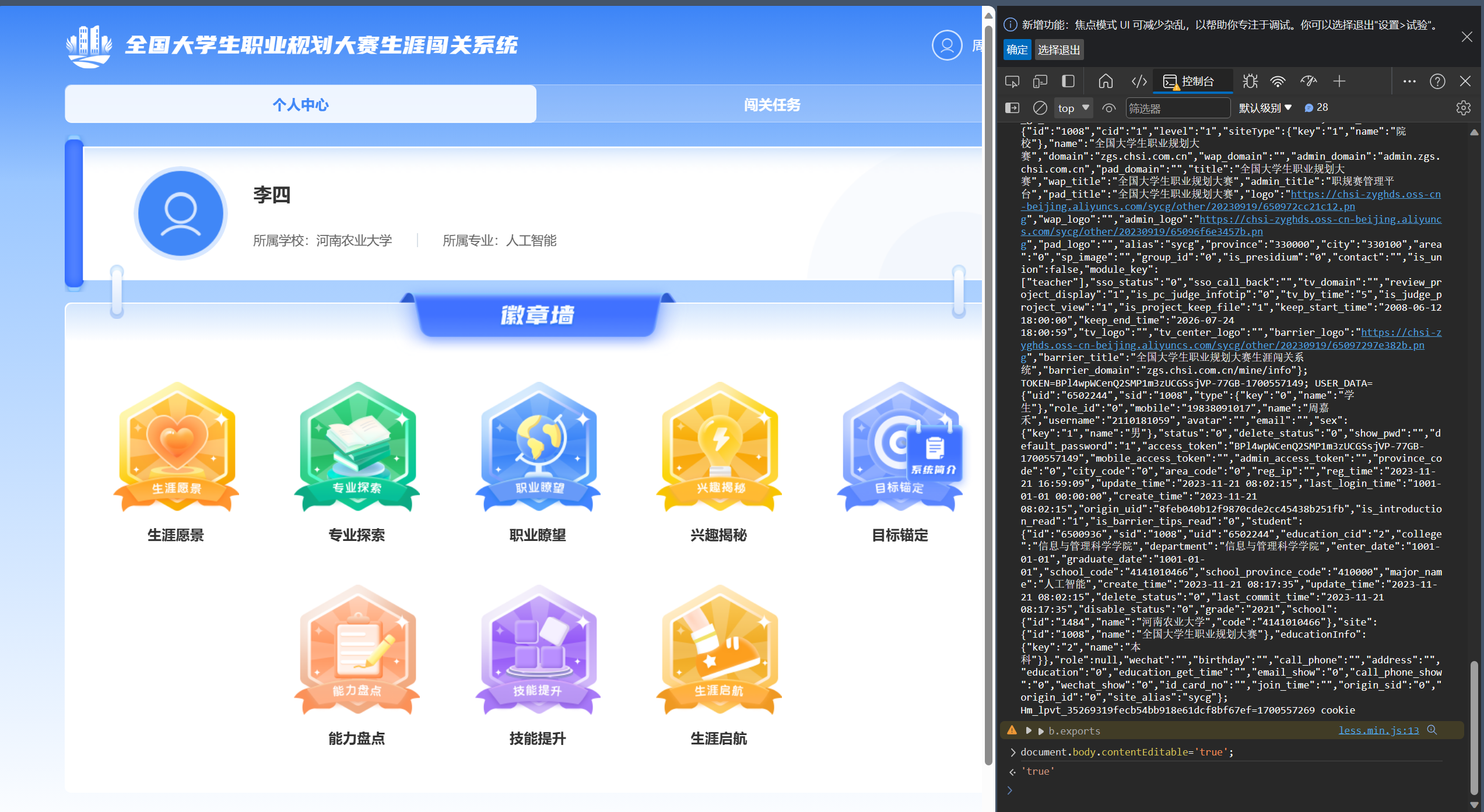Open console settings gear icon

[1463, 108]
